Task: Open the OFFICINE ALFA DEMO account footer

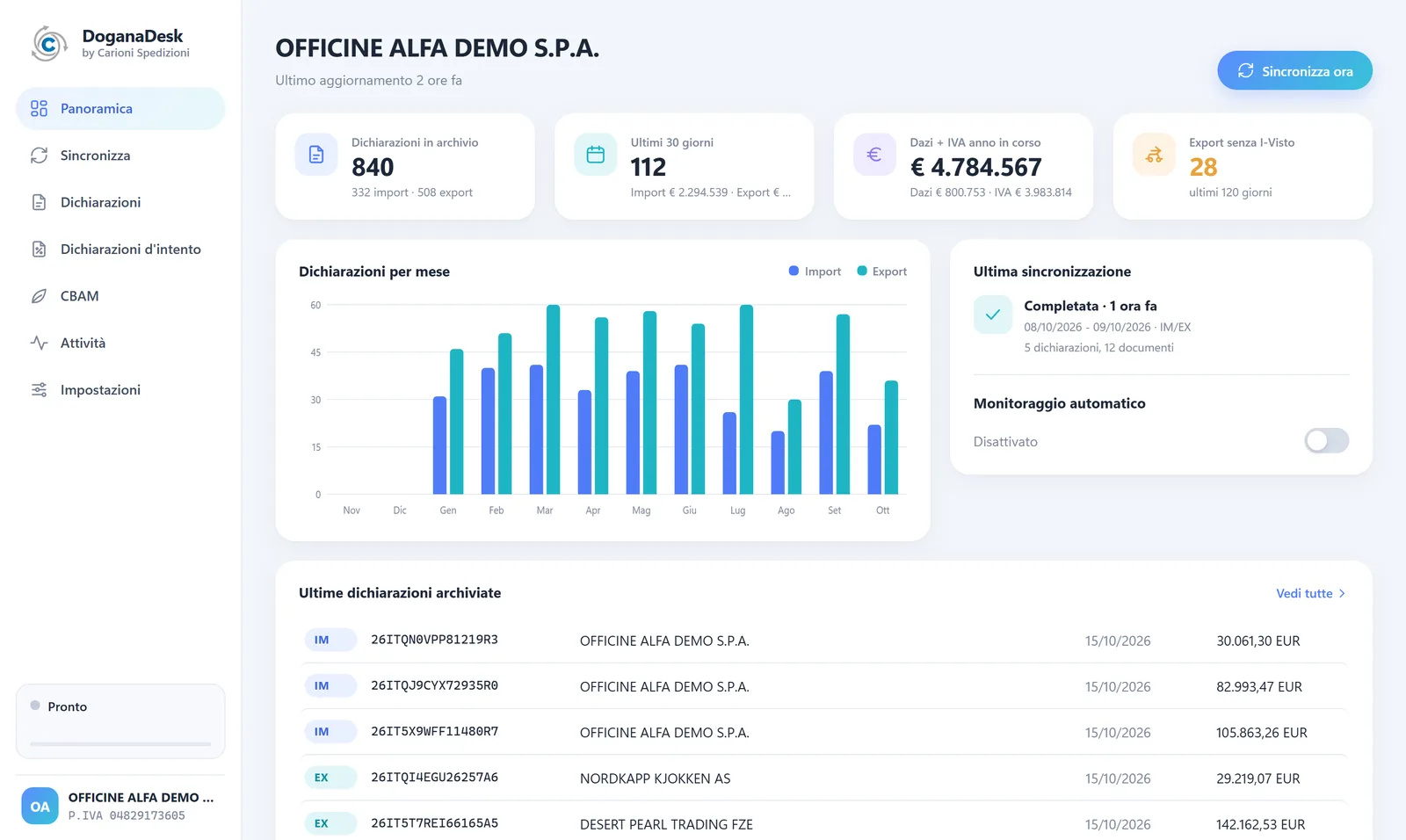Action: (120, 807)
